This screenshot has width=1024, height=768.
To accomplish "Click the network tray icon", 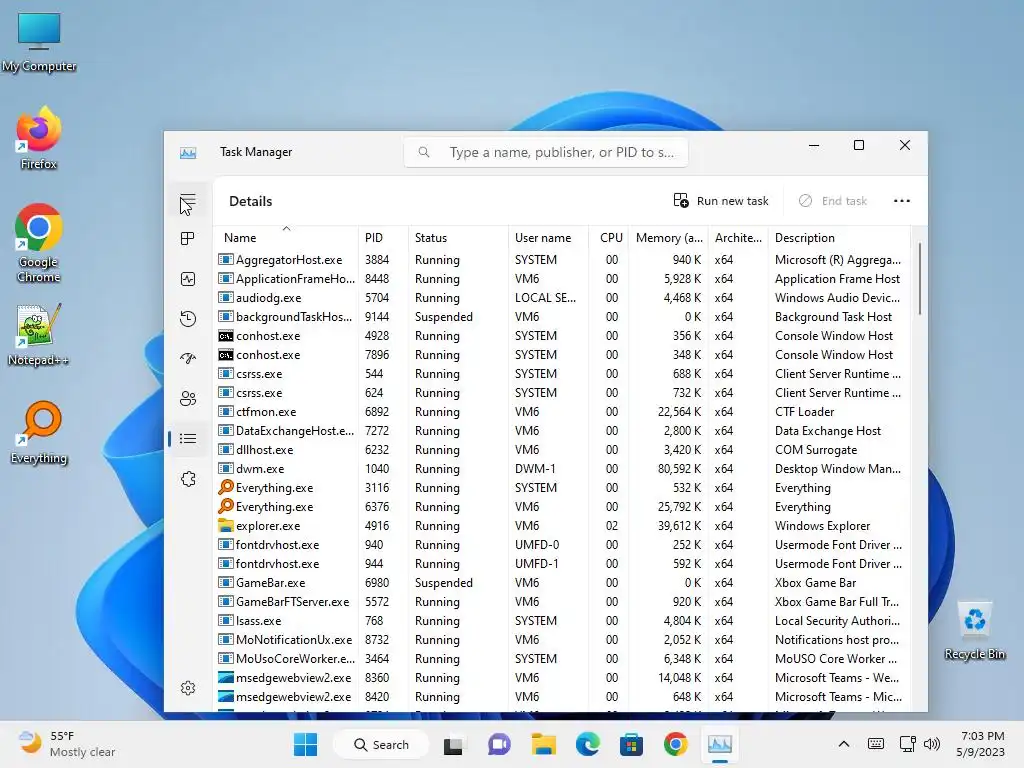I will pos(908,744).
